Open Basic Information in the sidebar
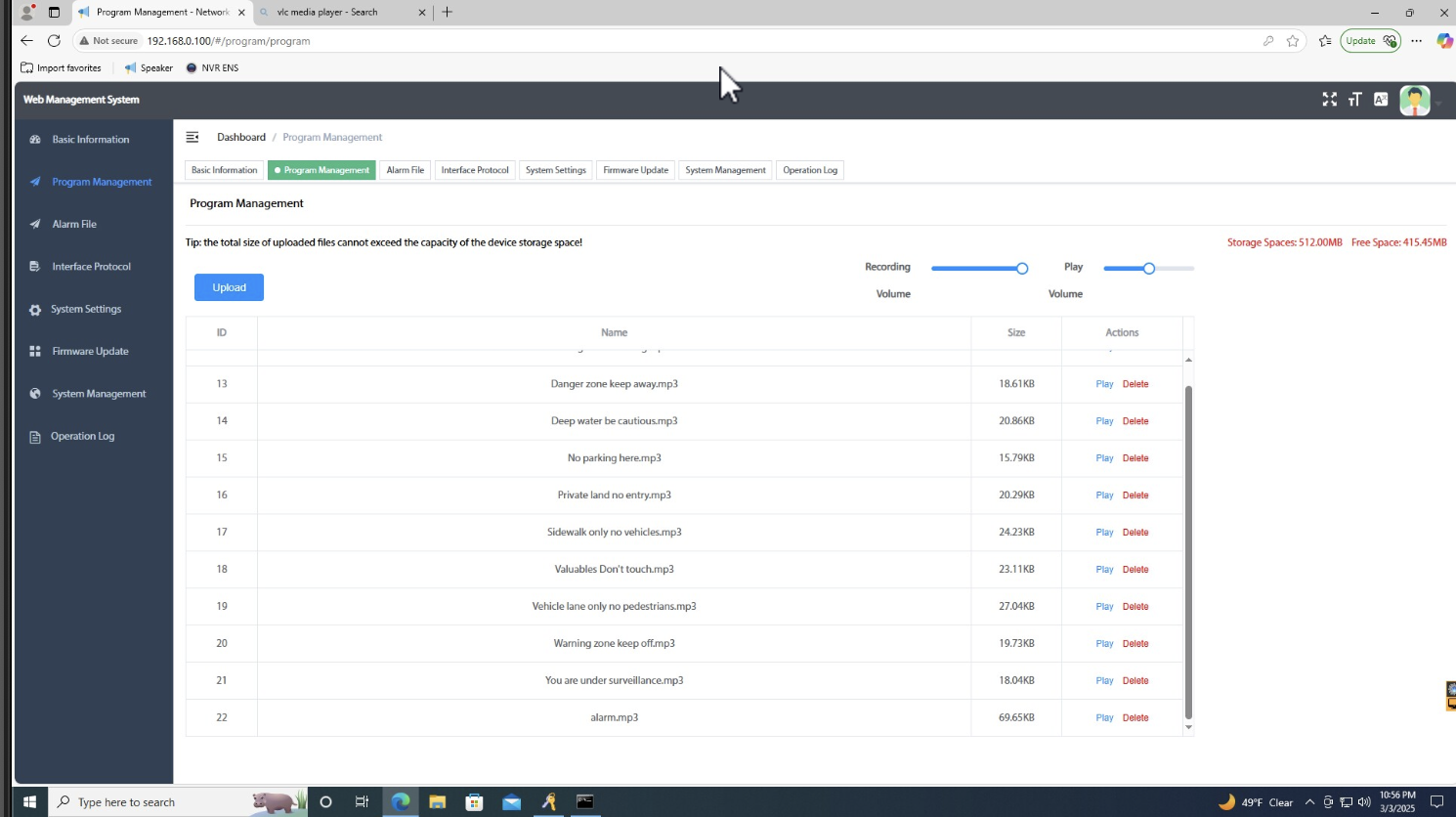 click(x=90, y=140)
